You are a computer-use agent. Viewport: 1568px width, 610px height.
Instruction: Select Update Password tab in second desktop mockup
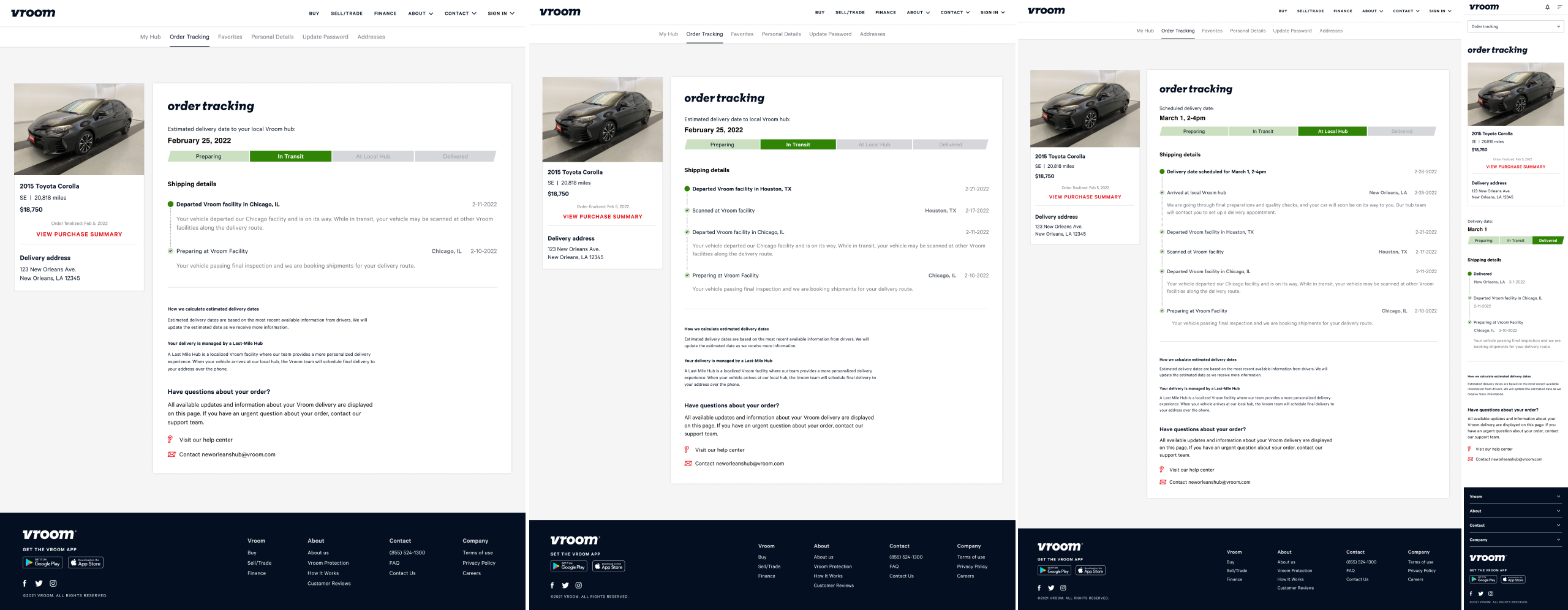click(x=830, y=34)
